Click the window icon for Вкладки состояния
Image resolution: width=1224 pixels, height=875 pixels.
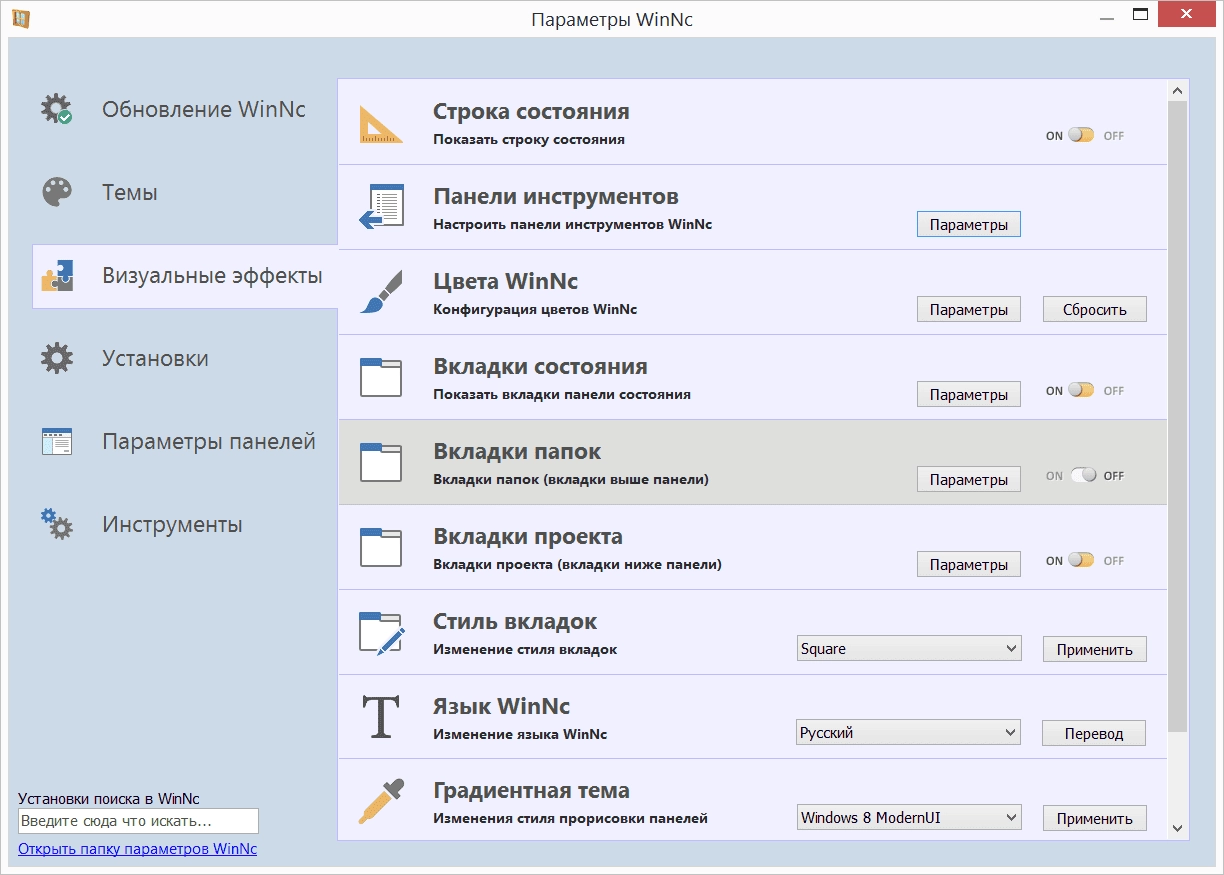pyautogui.click(x=381, y=377)
